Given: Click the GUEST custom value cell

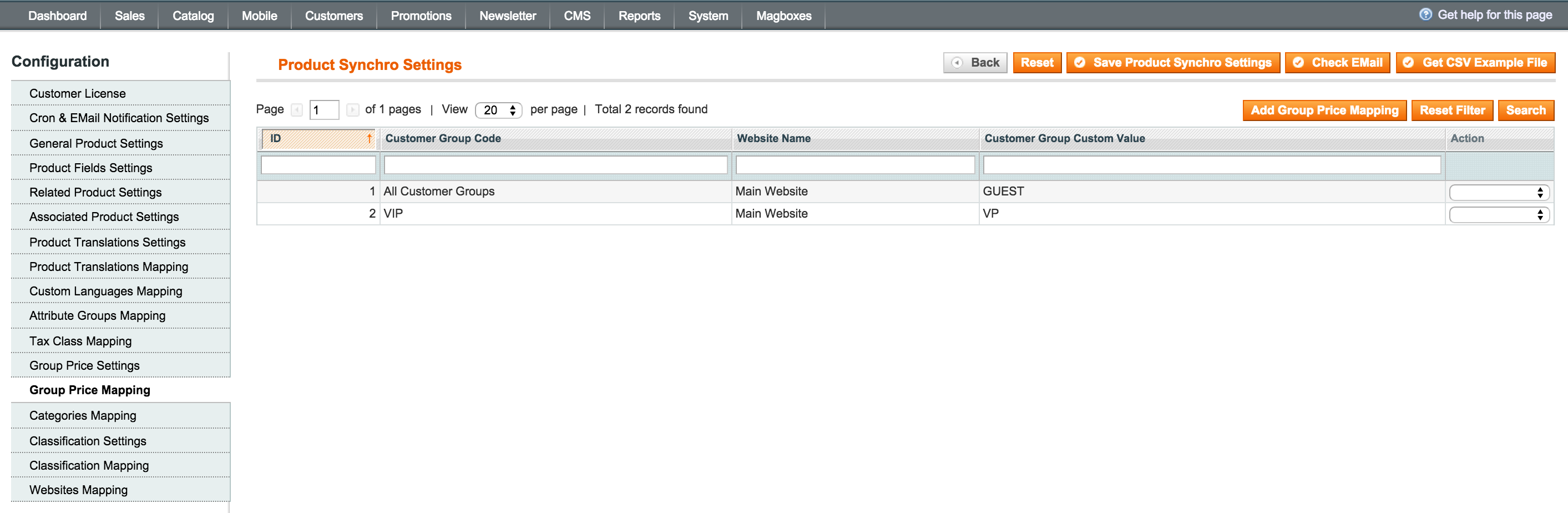Looking at the screenshot, I should pos(1212,192).
